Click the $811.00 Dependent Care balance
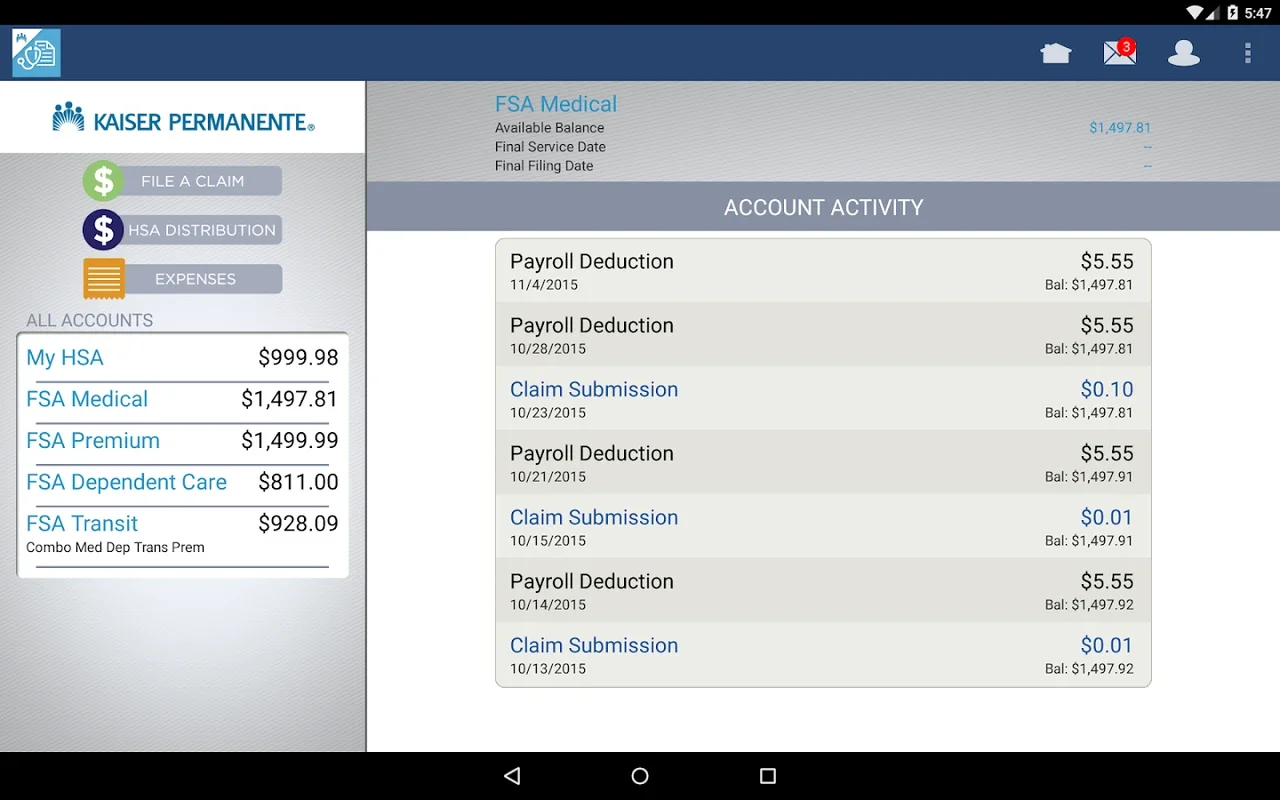Screen dimensions: 1280x800 [x=298, y=482]
